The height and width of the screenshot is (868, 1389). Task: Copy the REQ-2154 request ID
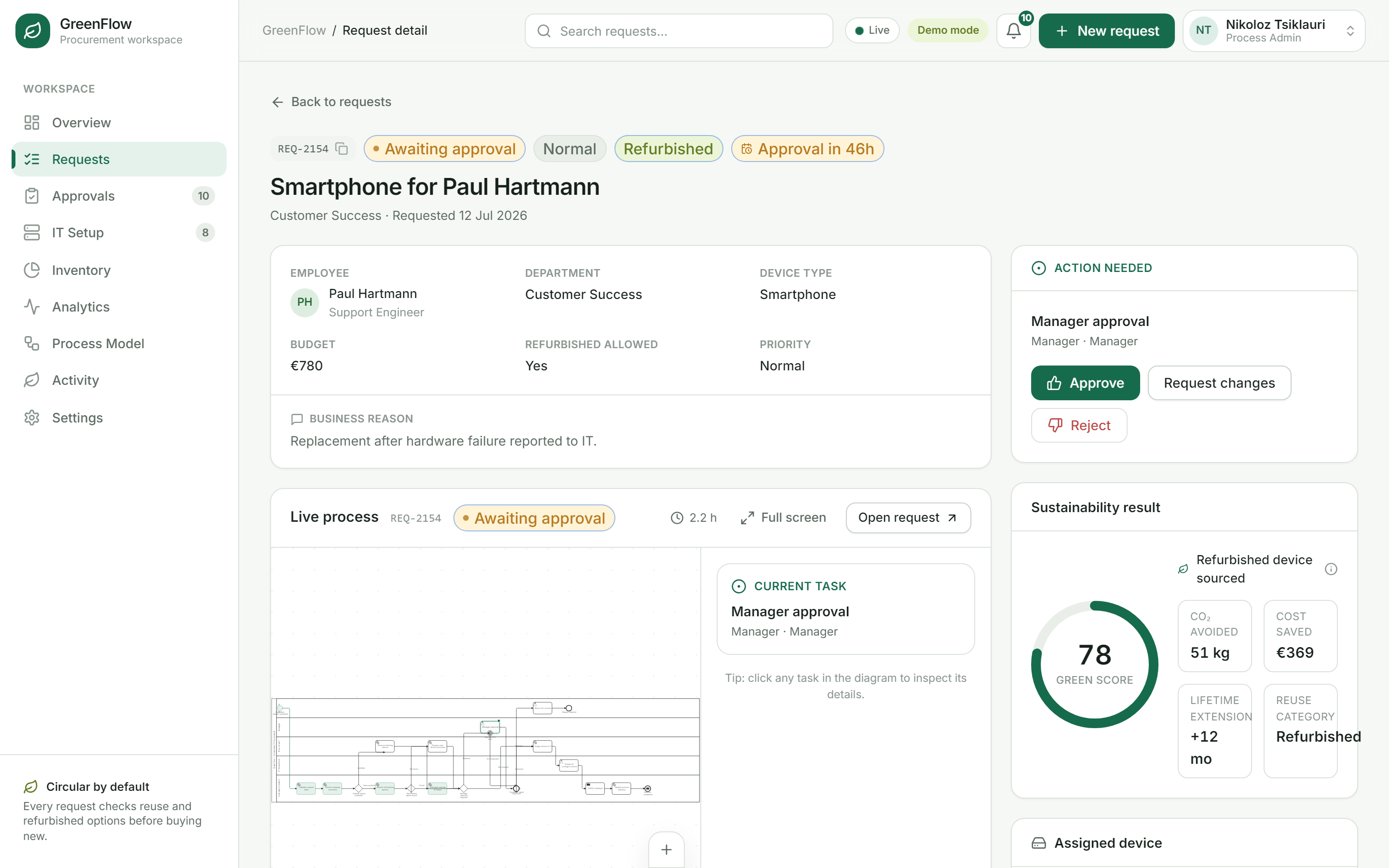(x=341, y=149)
